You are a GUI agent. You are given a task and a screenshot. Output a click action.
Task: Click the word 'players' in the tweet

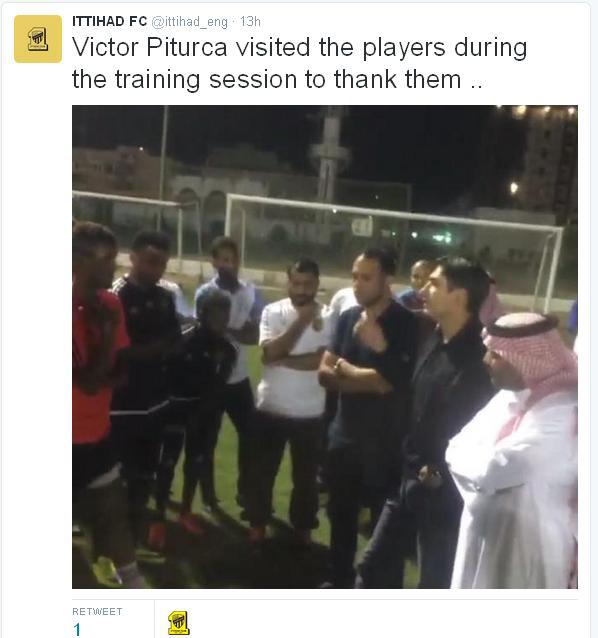click(404, 49)
